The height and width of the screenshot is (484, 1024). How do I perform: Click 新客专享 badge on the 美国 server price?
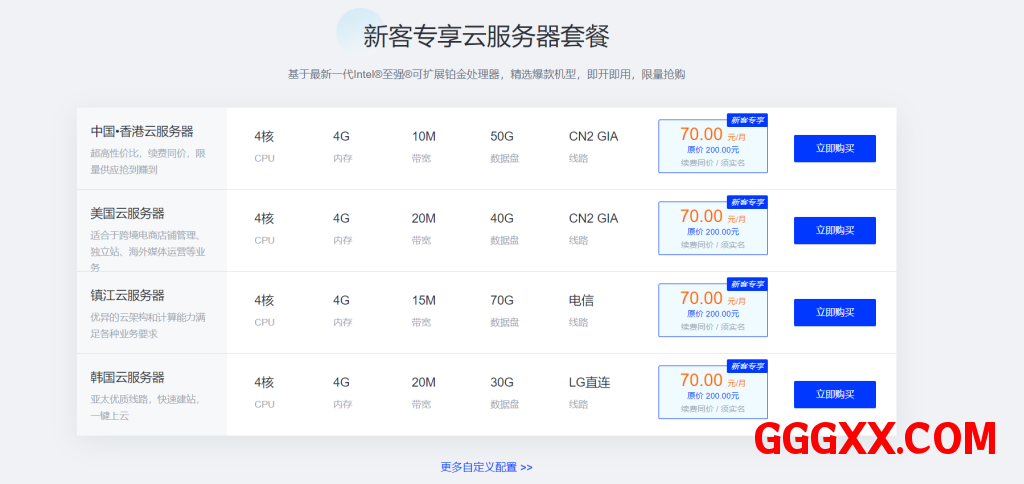click(x=746, y=202)
